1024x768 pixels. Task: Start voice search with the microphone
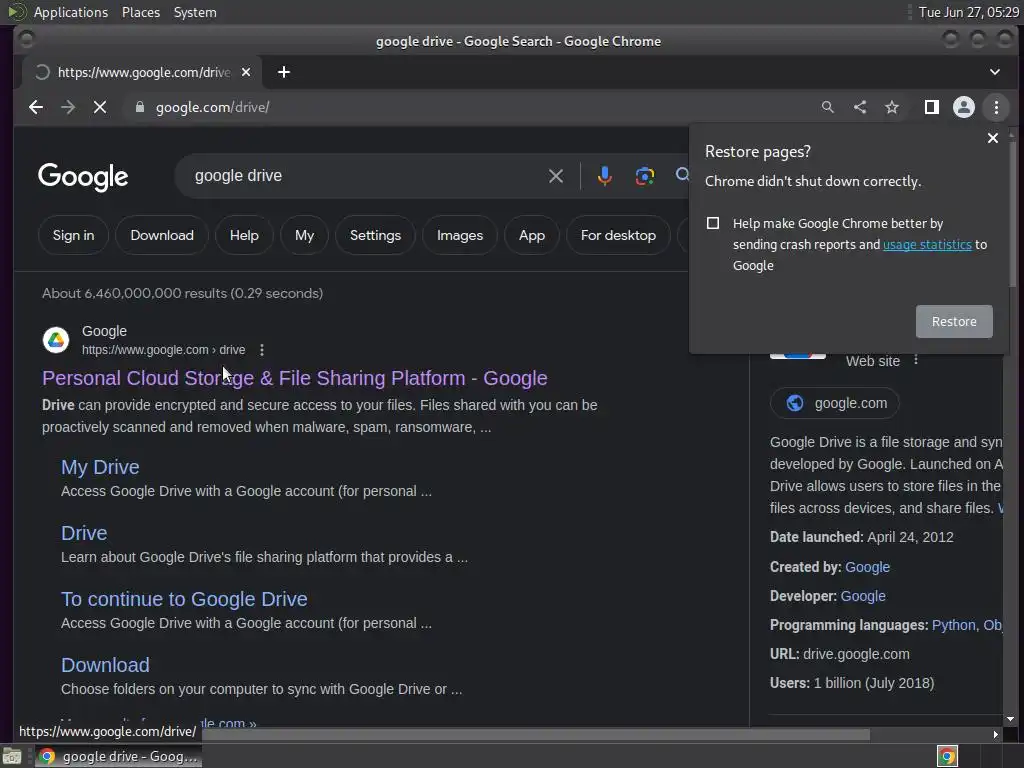click(x=605, y=176)
